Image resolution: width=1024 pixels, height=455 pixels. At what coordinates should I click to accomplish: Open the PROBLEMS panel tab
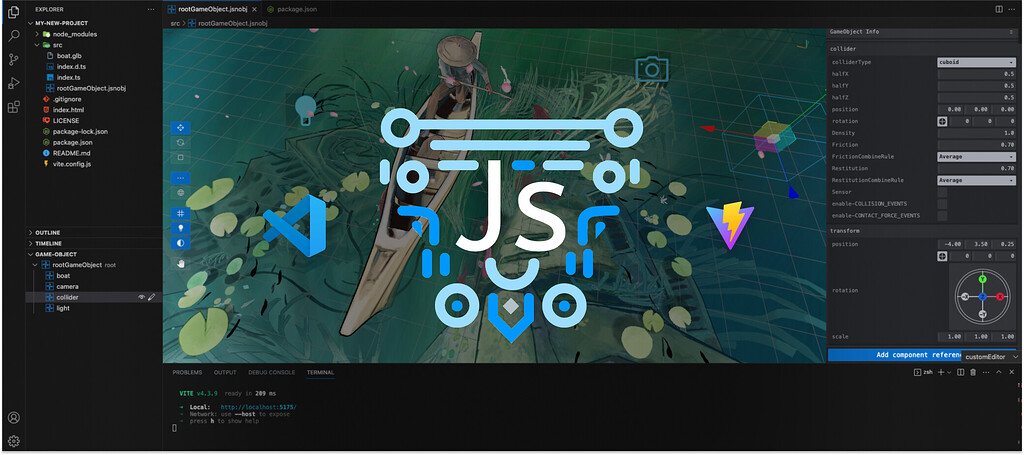[x=187, y=373]
